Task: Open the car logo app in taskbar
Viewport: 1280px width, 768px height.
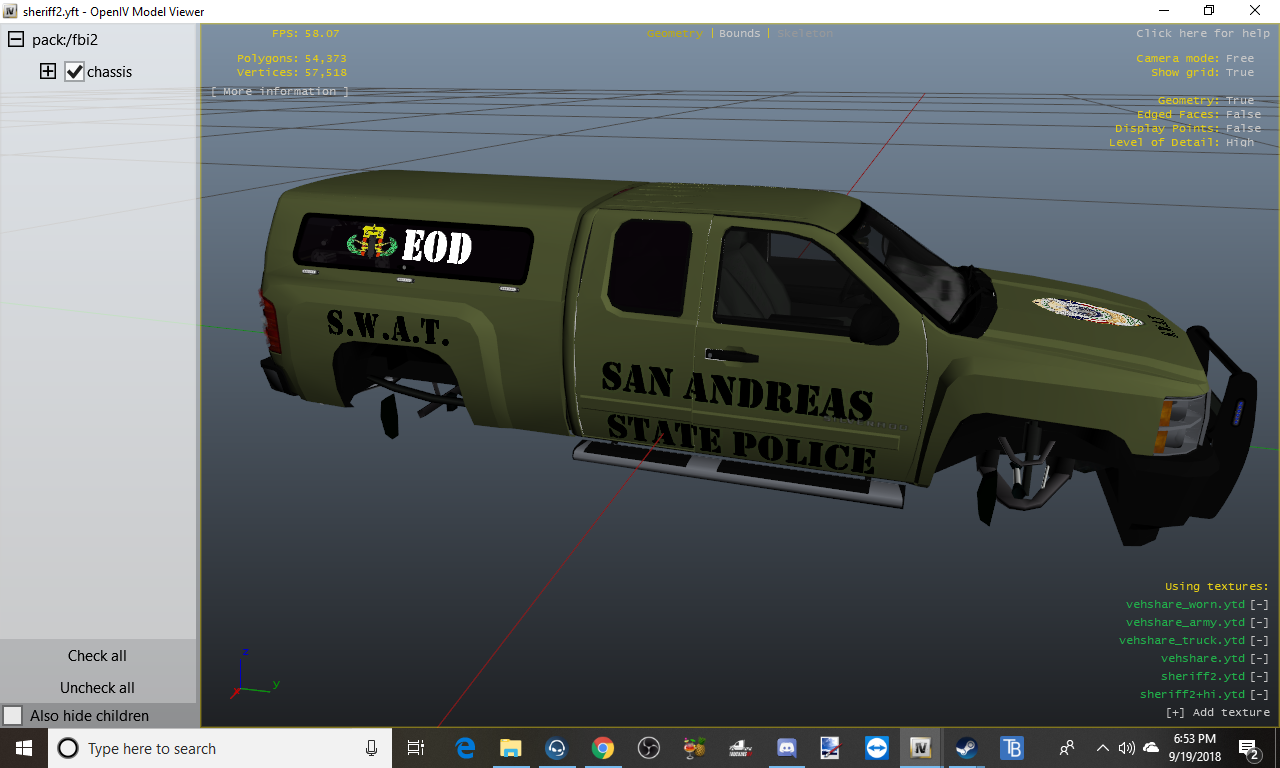Action: 740,748
